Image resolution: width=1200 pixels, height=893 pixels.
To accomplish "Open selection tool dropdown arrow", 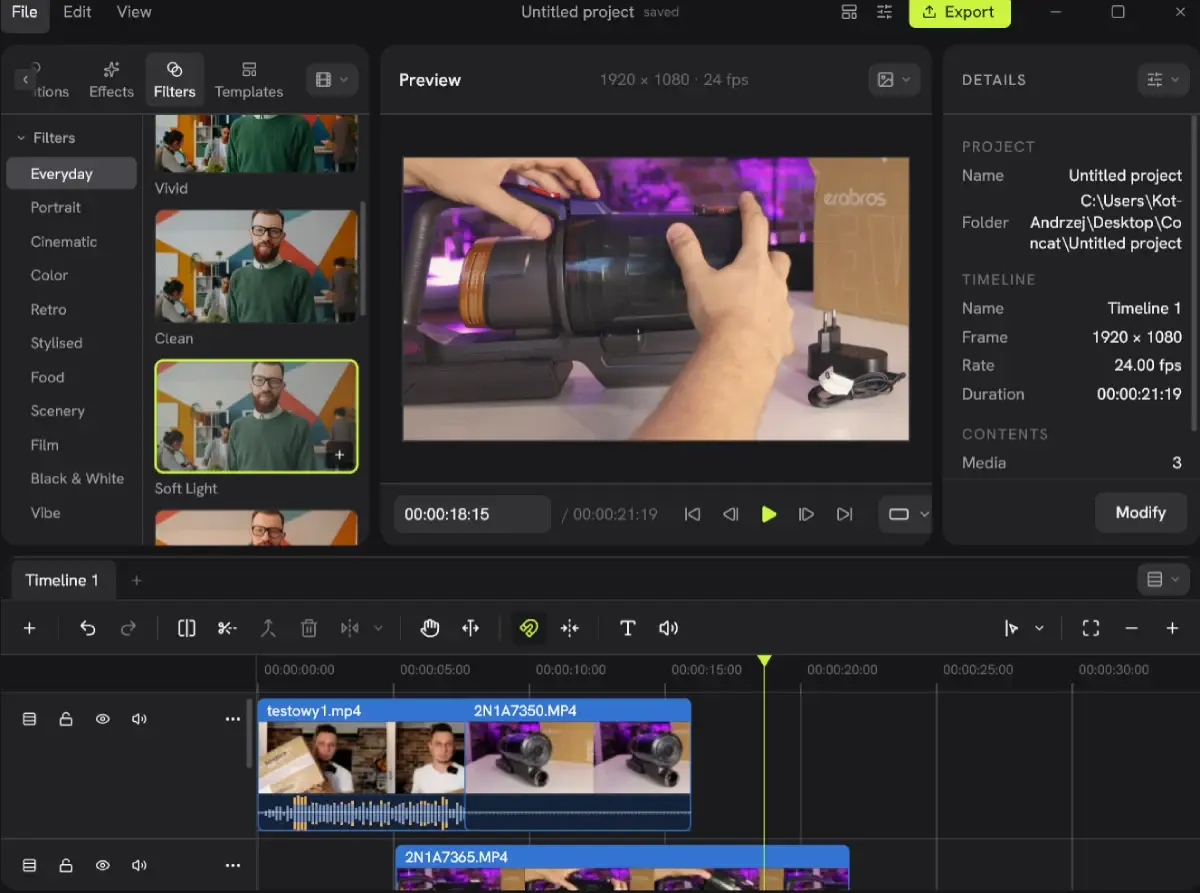I will pos(1039,628).
